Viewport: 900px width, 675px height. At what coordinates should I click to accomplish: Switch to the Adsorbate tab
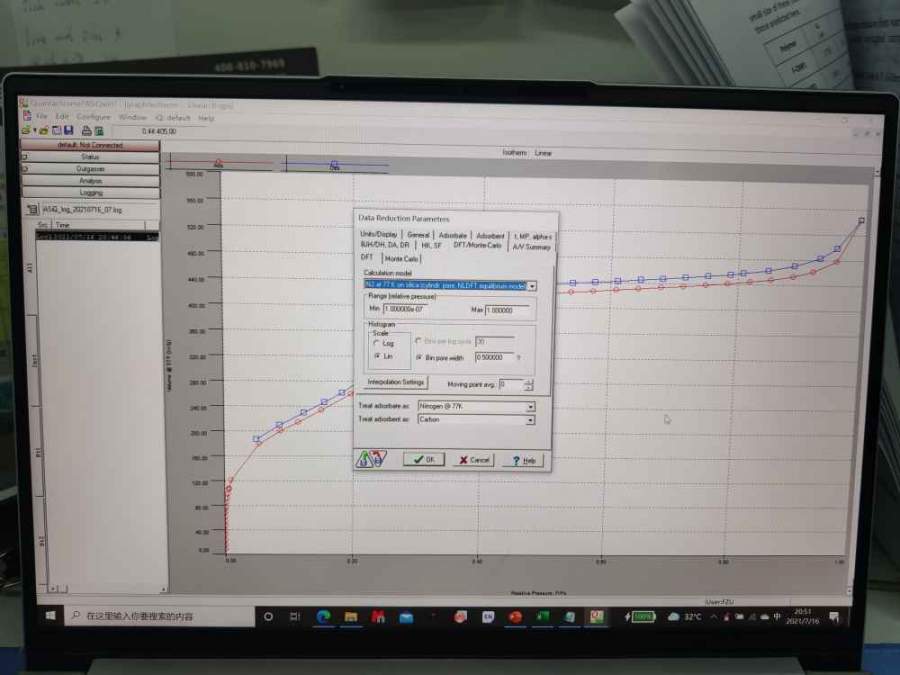click(x=452, y=235)
